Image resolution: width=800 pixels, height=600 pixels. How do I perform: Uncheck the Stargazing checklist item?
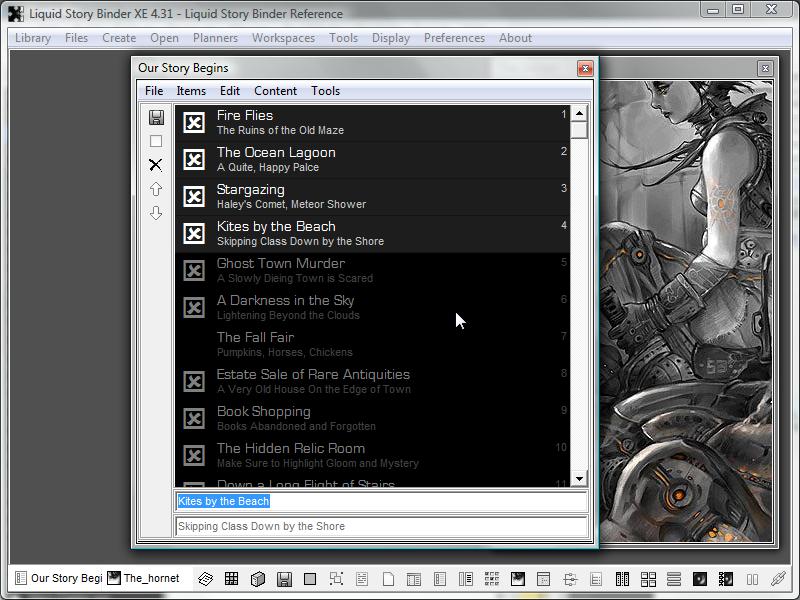tap(194, 197)
